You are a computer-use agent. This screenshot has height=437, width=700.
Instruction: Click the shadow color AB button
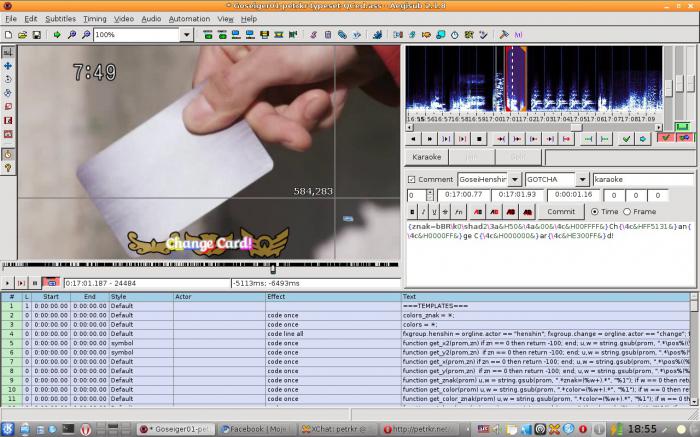527,212
